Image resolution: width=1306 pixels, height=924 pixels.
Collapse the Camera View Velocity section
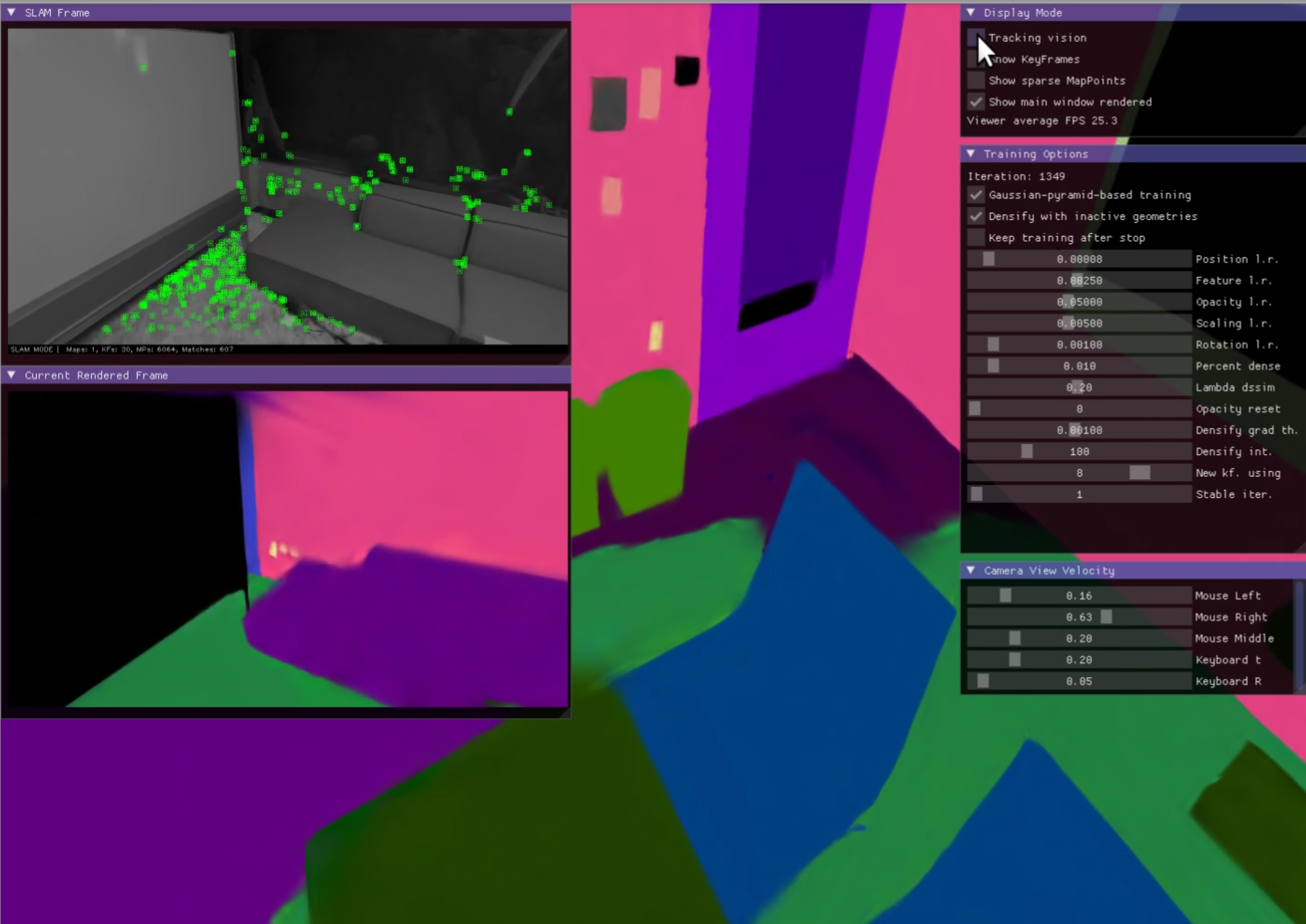coord(971,570)
